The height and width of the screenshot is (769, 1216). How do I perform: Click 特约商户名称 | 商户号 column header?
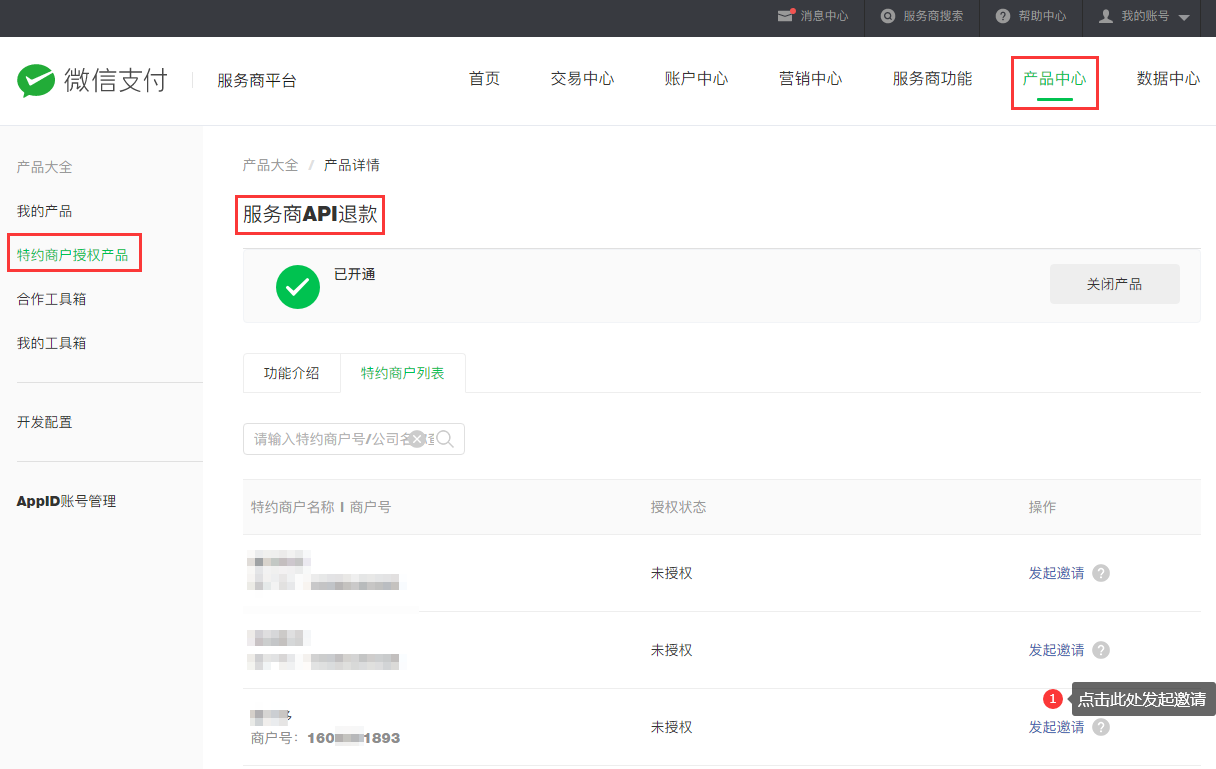(x=321, y=507)
